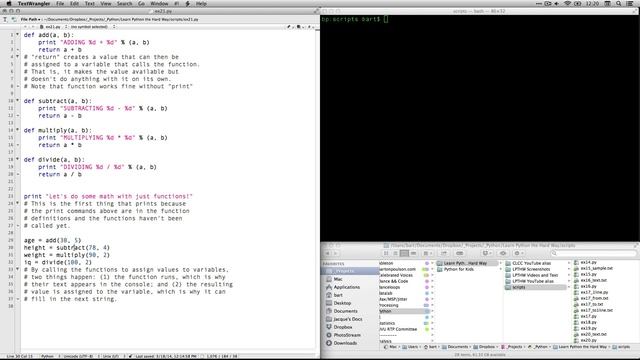Go to previous document with back arrow

[25, 27]
